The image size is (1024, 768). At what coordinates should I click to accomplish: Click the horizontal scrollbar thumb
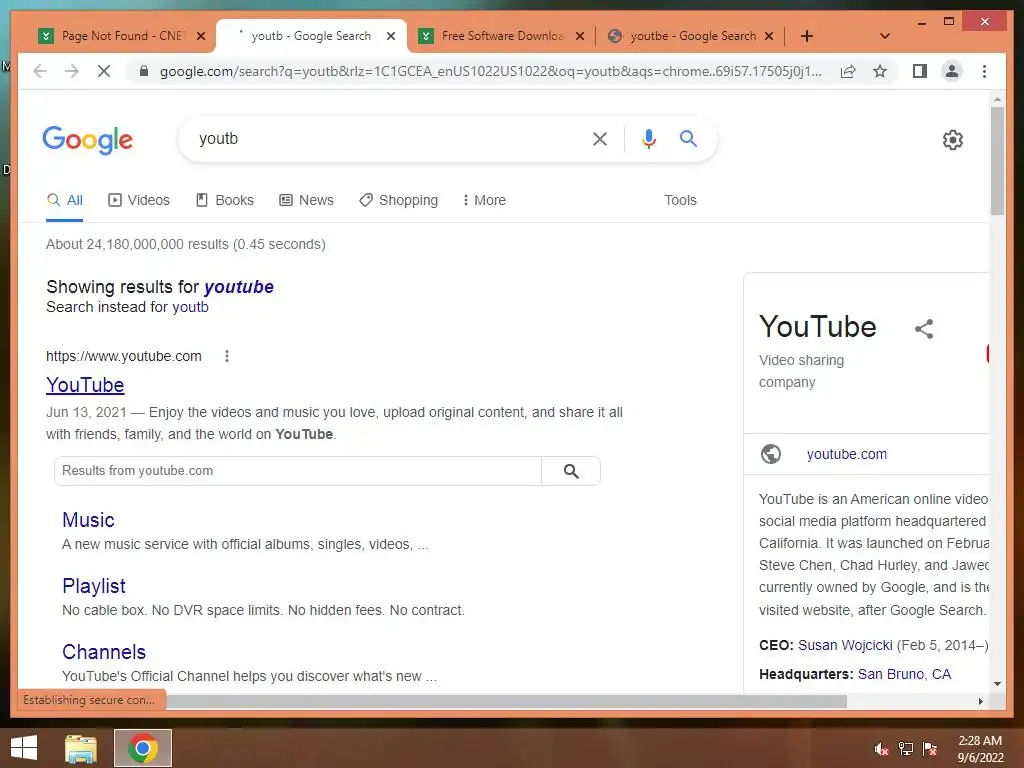click(x=506, y=701)
